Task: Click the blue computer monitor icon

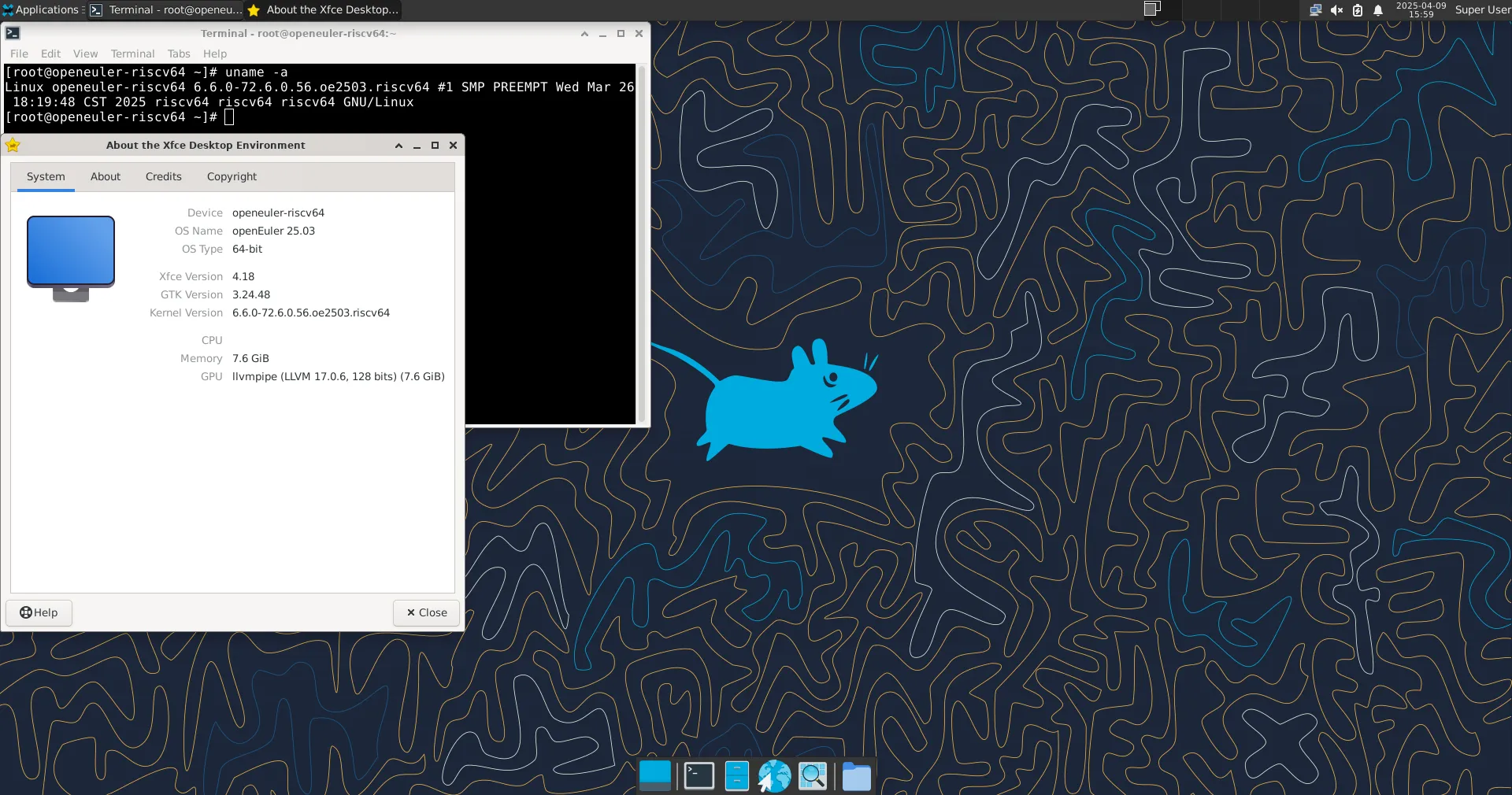Action: pyautogui.click(x=71, y=259)
